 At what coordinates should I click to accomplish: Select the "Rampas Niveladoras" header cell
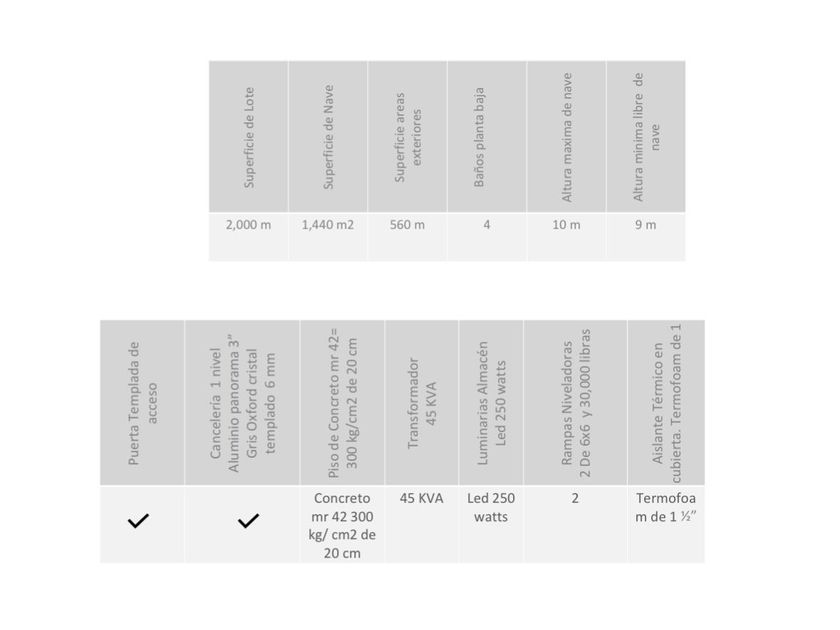click(575, 403)
